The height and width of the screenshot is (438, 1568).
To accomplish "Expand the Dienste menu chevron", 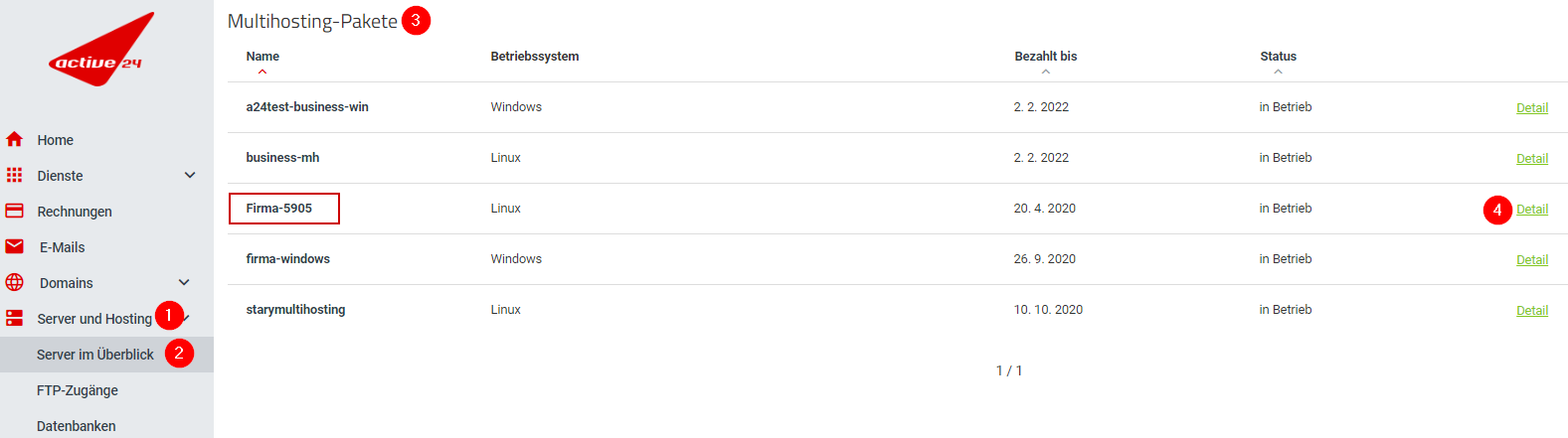I will click(190, 176).
